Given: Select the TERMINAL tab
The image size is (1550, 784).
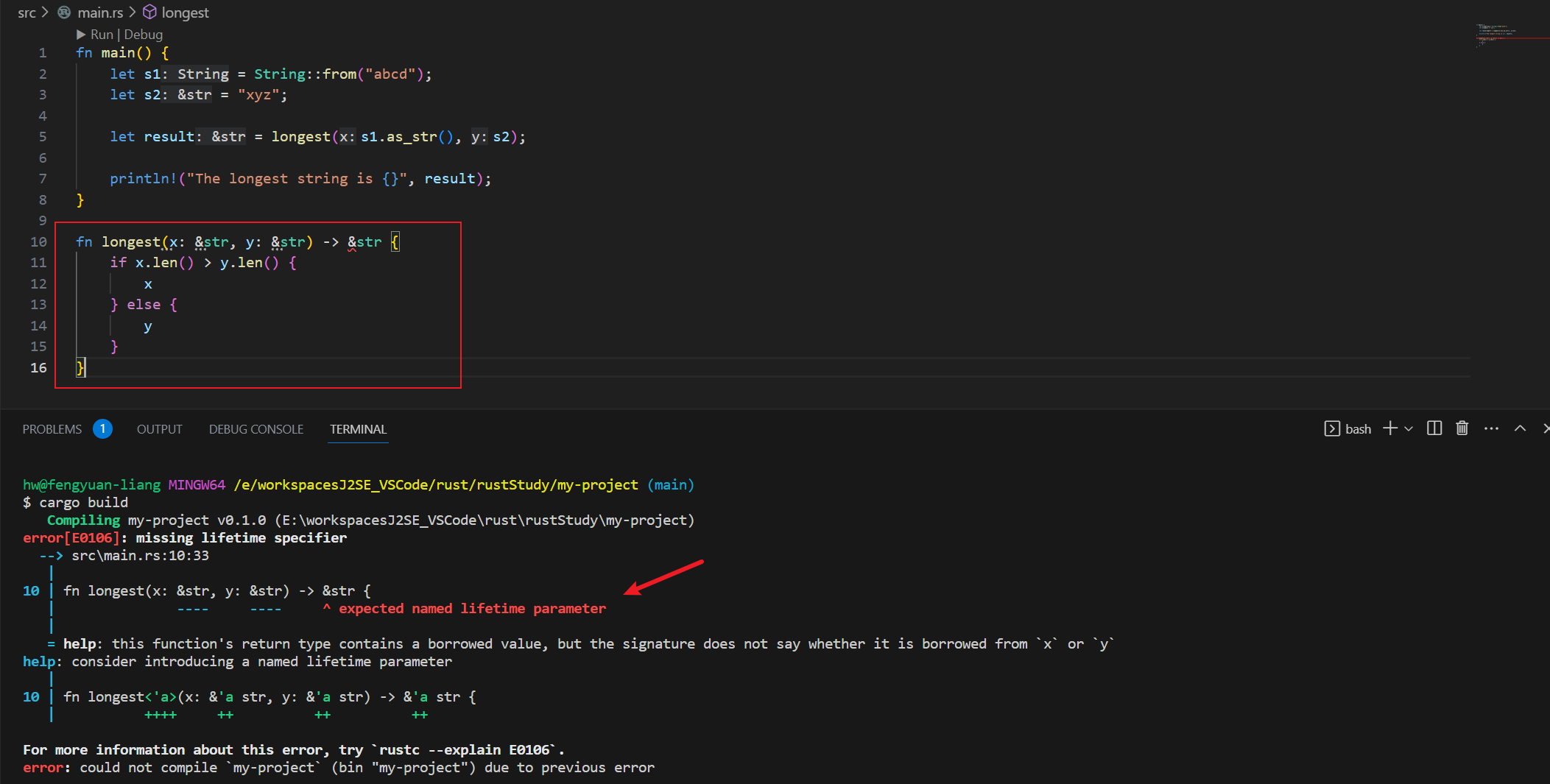Looking at the screenshot, I should (358, 429).
